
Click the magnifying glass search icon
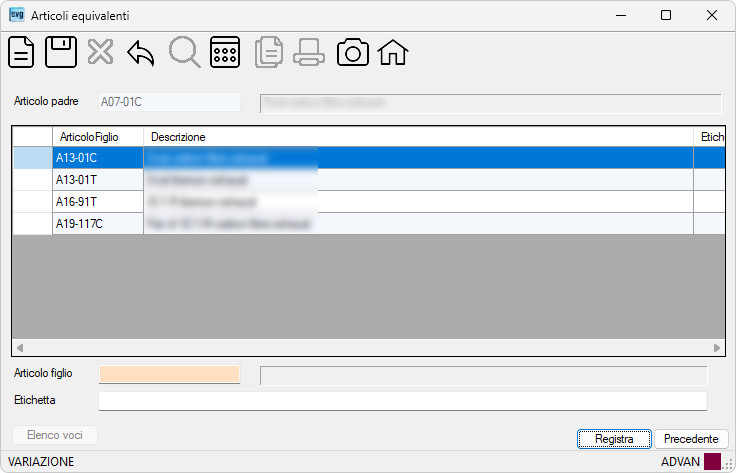[x=184, y=52]
